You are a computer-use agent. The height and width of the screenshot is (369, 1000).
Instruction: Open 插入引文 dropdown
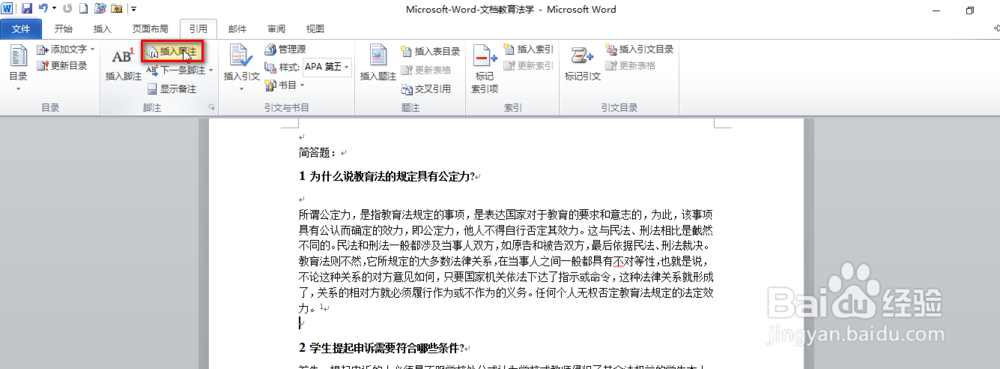tap(242, 68)
